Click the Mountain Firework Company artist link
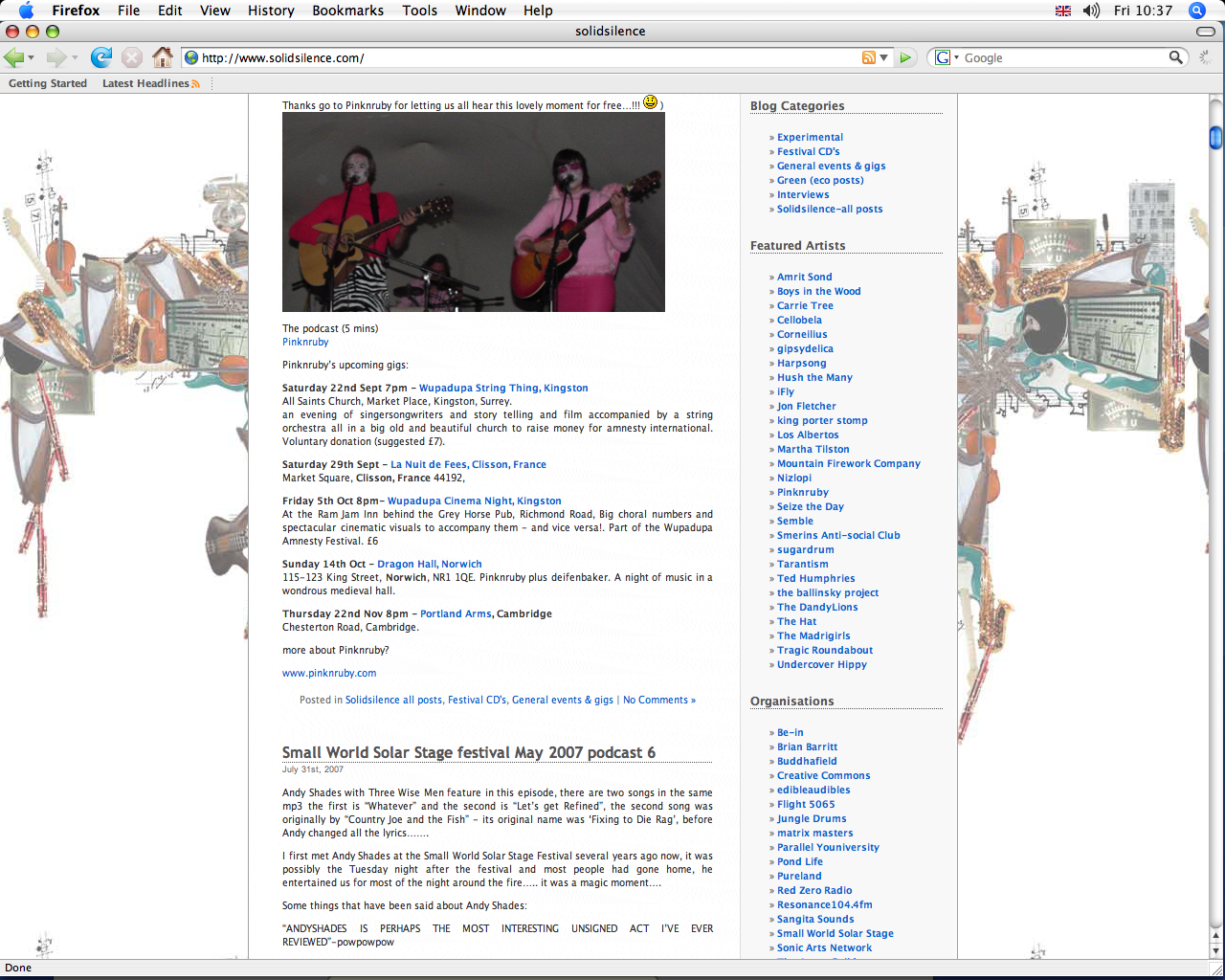Screen dimensions: 1225x980 click(x=848, y=463)
